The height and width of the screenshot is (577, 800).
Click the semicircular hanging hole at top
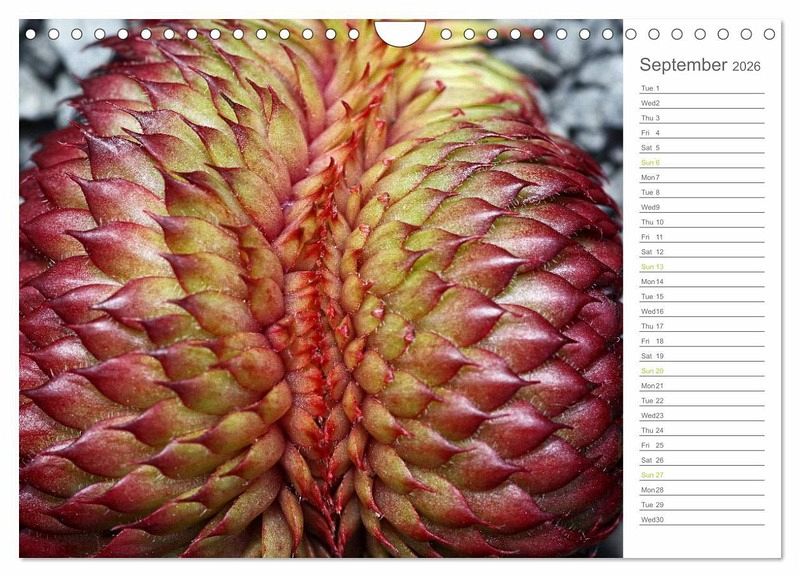pyautogui.click(x=400, y=32)
